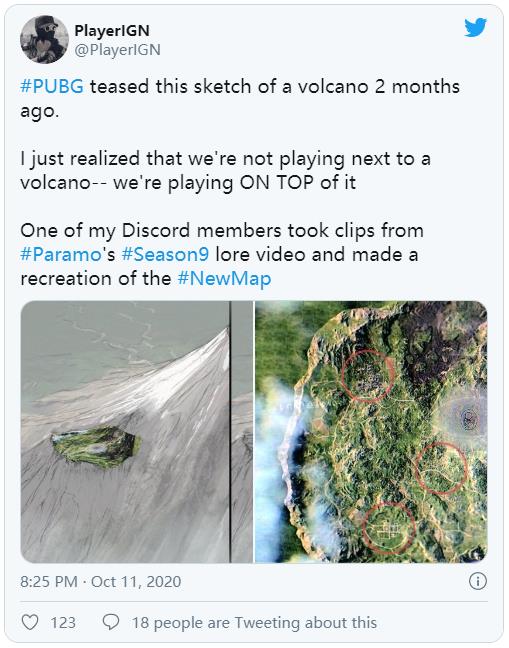Follow the #Paramo hashtag link
The height and width of the screenshot is (648, 509).
pyautogui.click(x=61, y=255)
